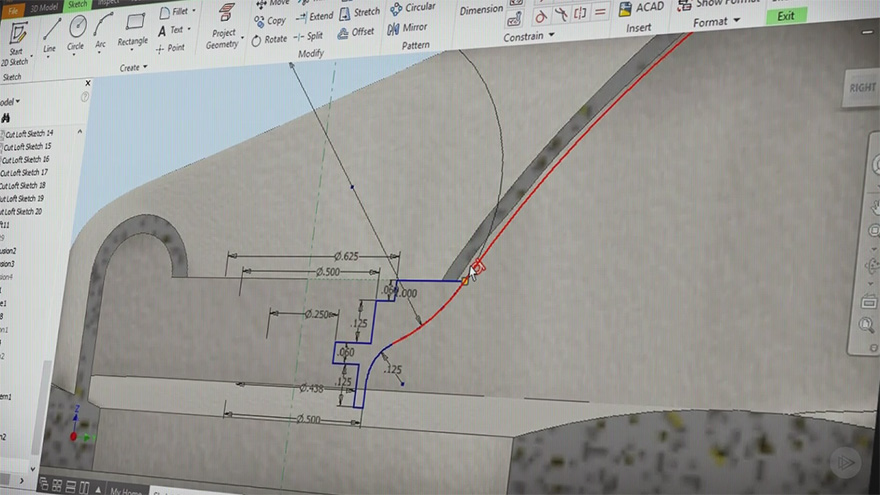Minimize the document window

(x=867, y=33)
